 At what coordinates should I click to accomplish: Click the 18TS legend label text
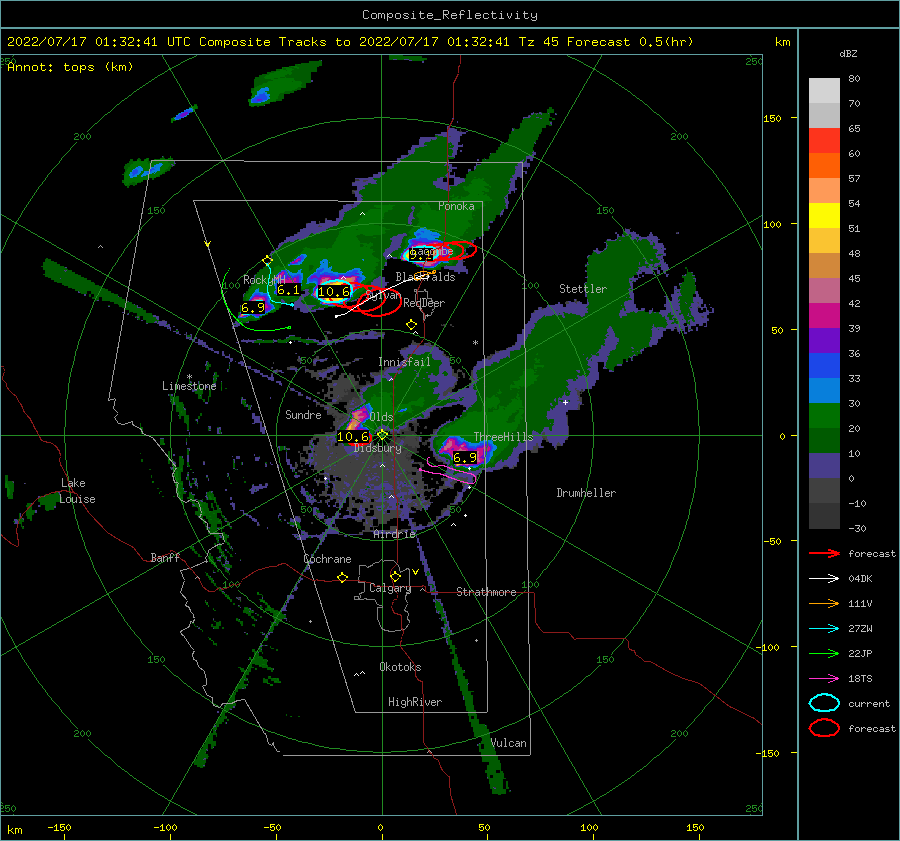pos(860,679)
